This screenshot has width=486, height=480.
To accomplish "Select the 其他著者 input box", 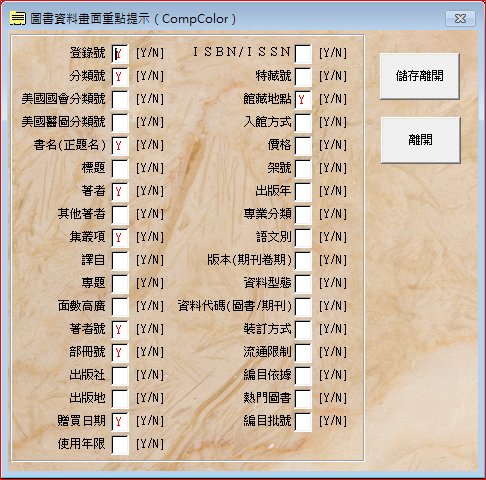I will pyautogui.click(x=120, y=215).
